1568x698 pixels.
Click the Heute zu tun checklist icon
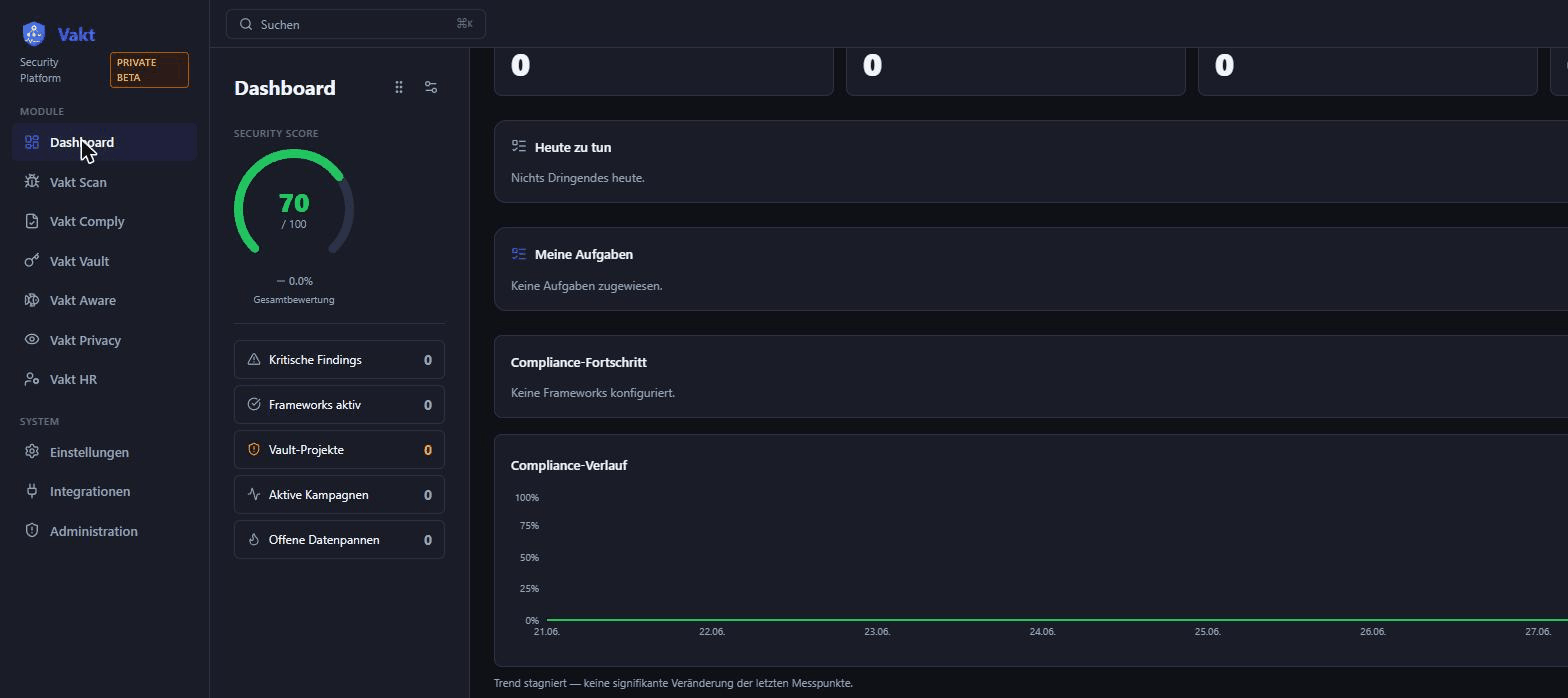click(519, 146)
